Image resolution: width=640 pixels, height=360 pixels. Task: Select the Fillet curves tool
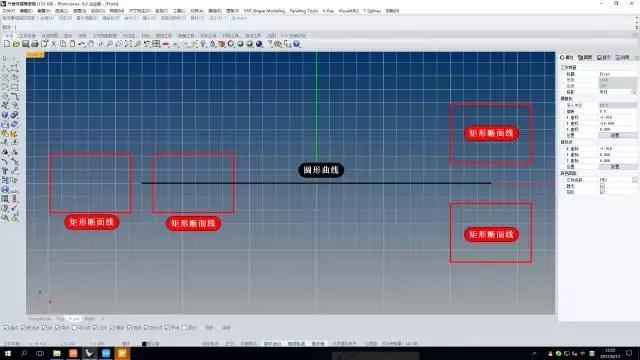pyautogui.click(x=14, y=97)
